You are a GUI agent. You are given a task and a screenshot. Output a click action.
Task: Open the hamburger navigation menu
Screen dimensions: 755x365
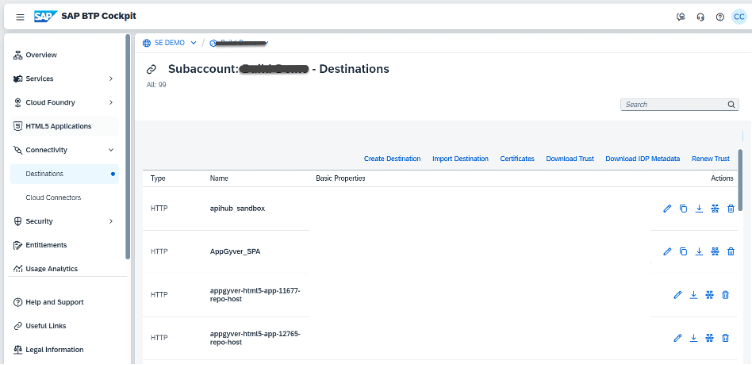click(x=20, y=17)
